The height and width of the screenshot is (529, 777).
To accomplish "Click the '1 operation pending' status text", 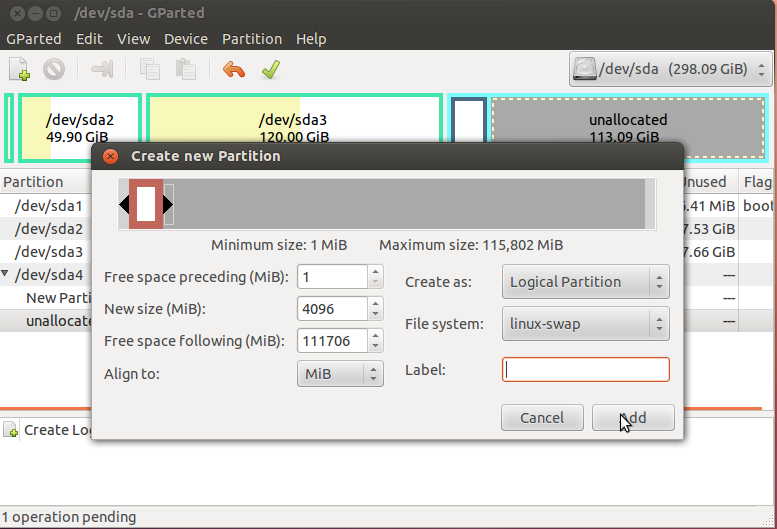I will [69, 517].
